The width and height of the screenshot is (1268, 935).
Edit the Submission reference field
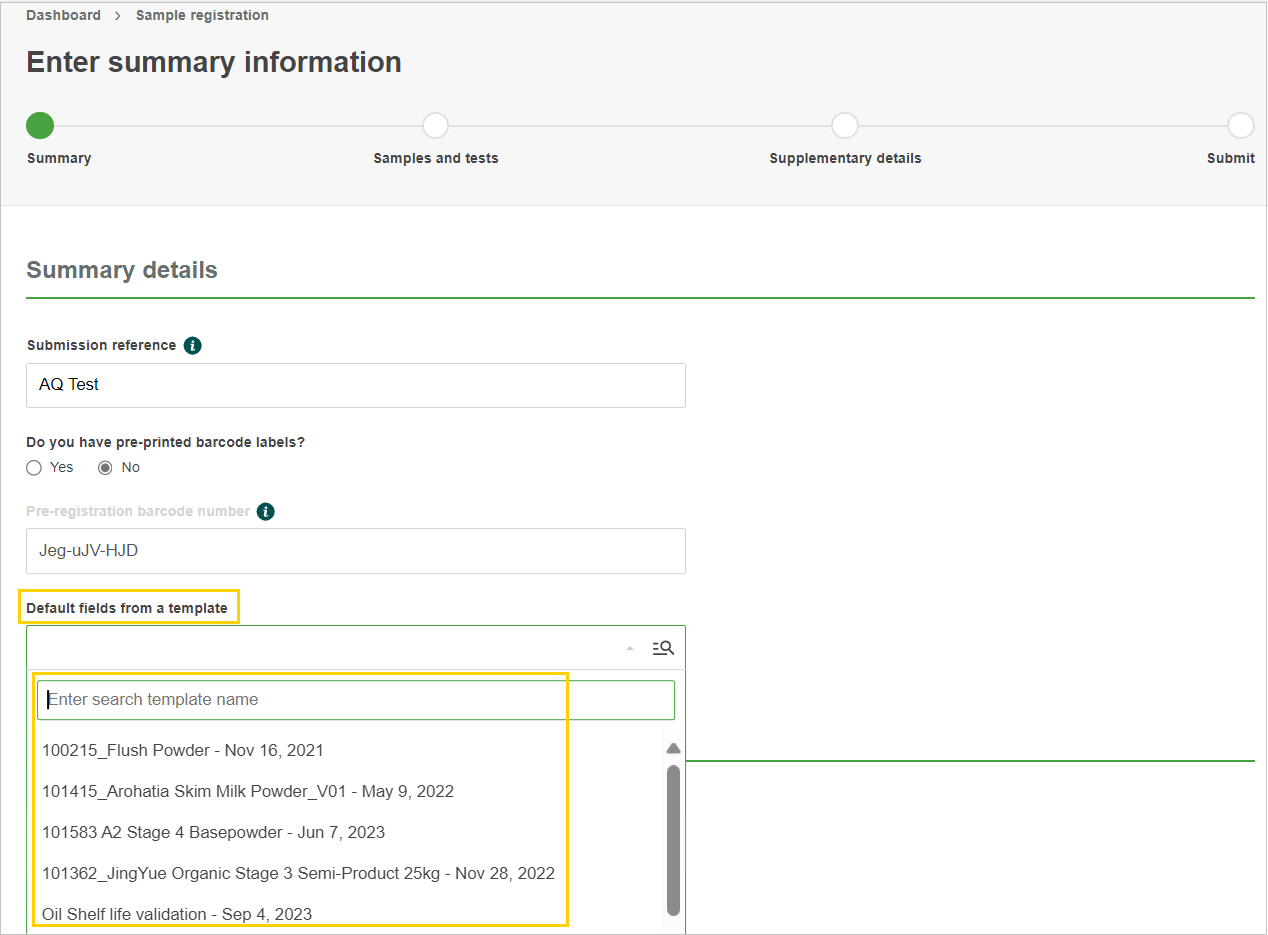point(356,385)
